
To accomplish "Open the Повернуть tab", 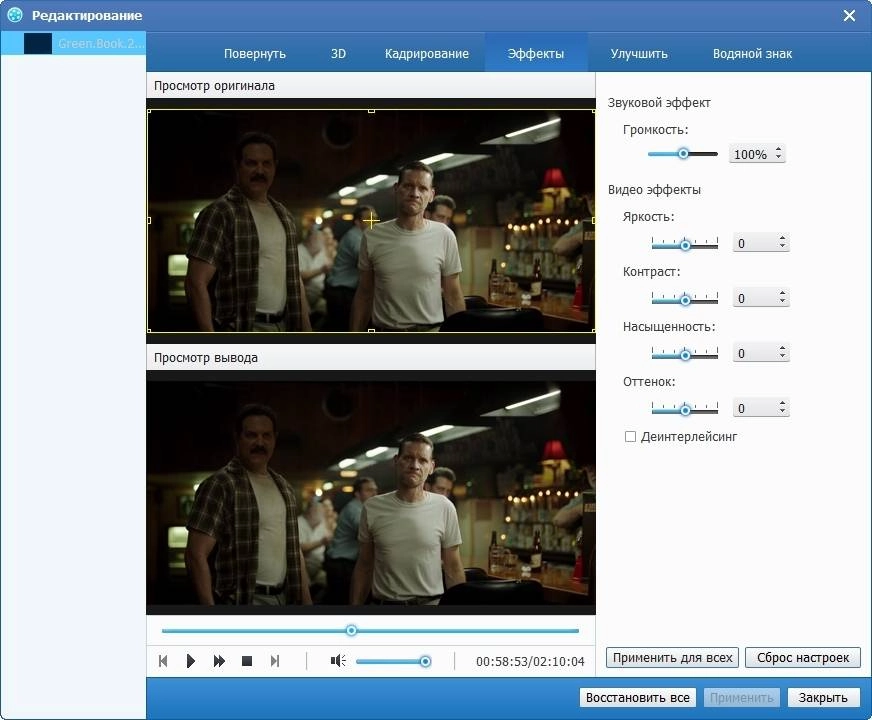I will tap(255, 54).
